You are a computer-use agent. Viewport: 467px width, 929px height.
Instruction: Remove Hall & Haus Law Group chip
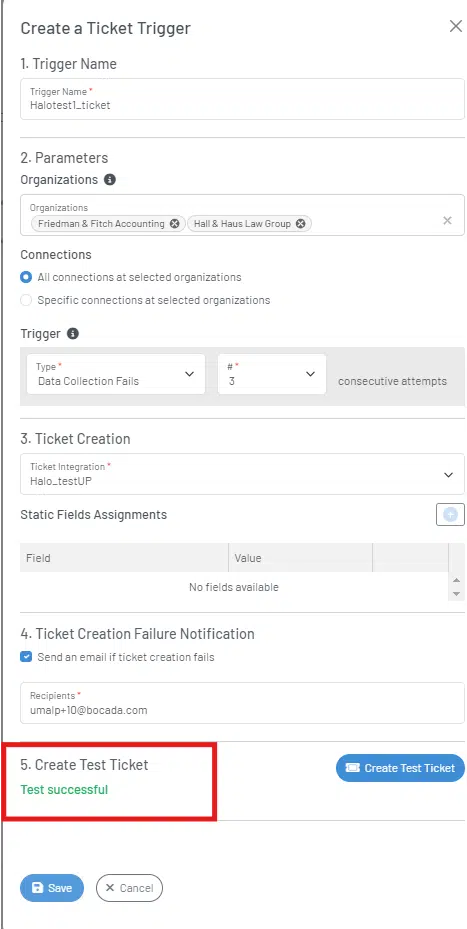click(x=300, y=223)
